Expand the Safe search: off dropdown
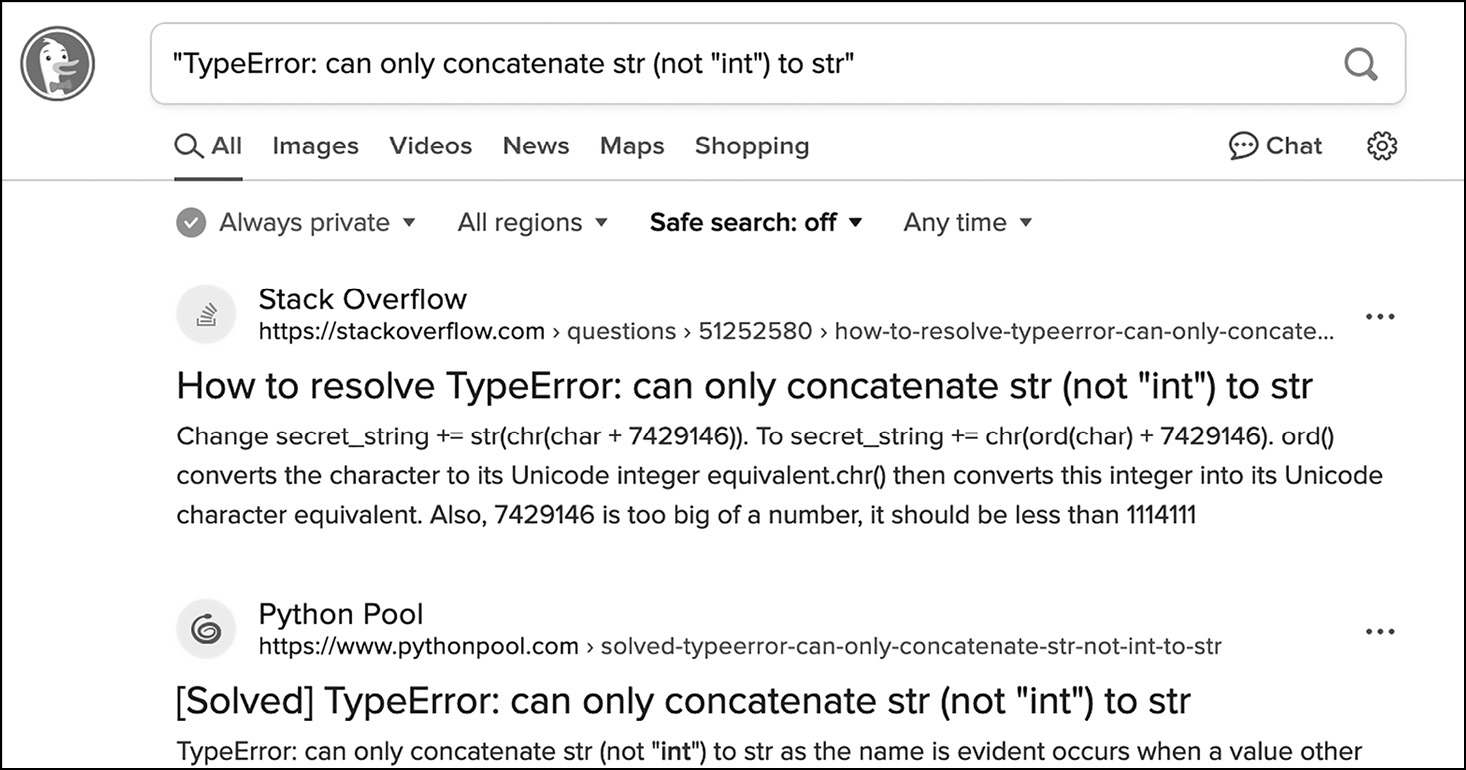Screen dimensions: 1466x770 click(x=755, y=222)
